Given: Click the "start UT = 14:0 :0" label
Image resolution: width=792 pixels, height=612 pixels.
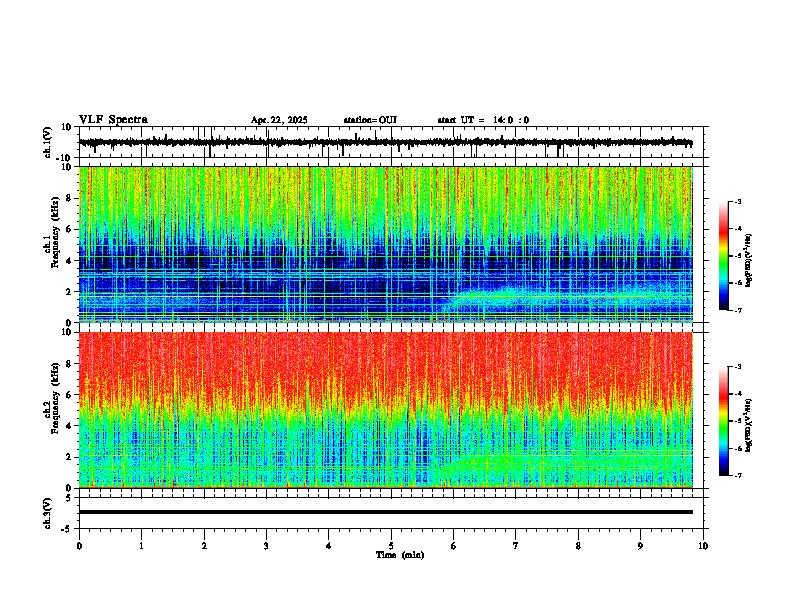Looking at the screenshot, I should [483, 120].
